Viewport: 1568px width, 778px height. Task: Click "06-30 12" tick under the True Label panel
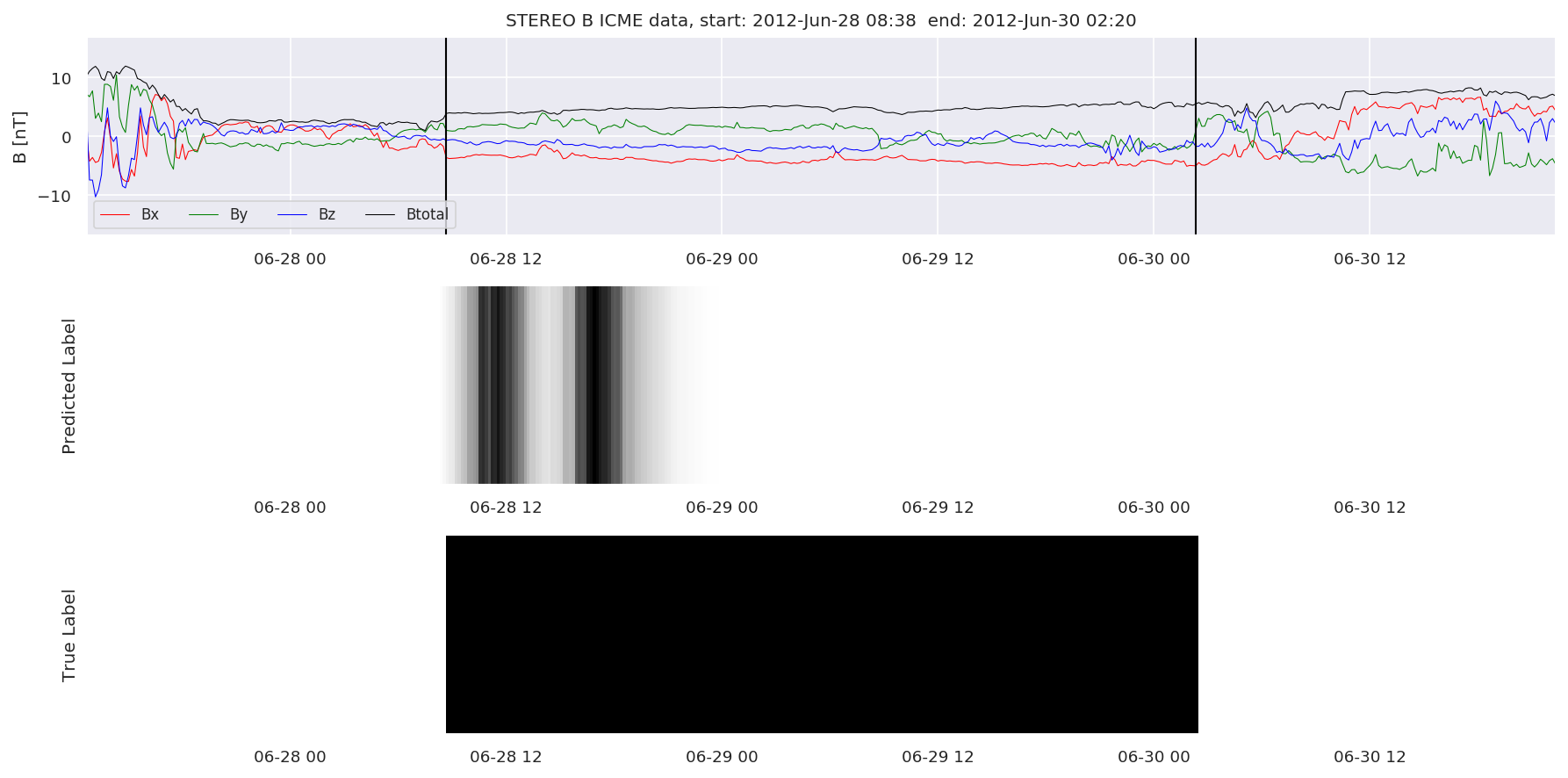coord(1370,757)
